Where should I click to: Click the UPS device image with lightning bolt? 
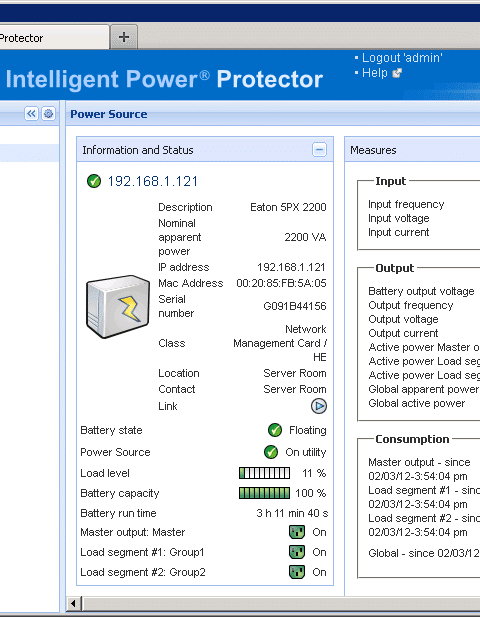tap(118, 306)
